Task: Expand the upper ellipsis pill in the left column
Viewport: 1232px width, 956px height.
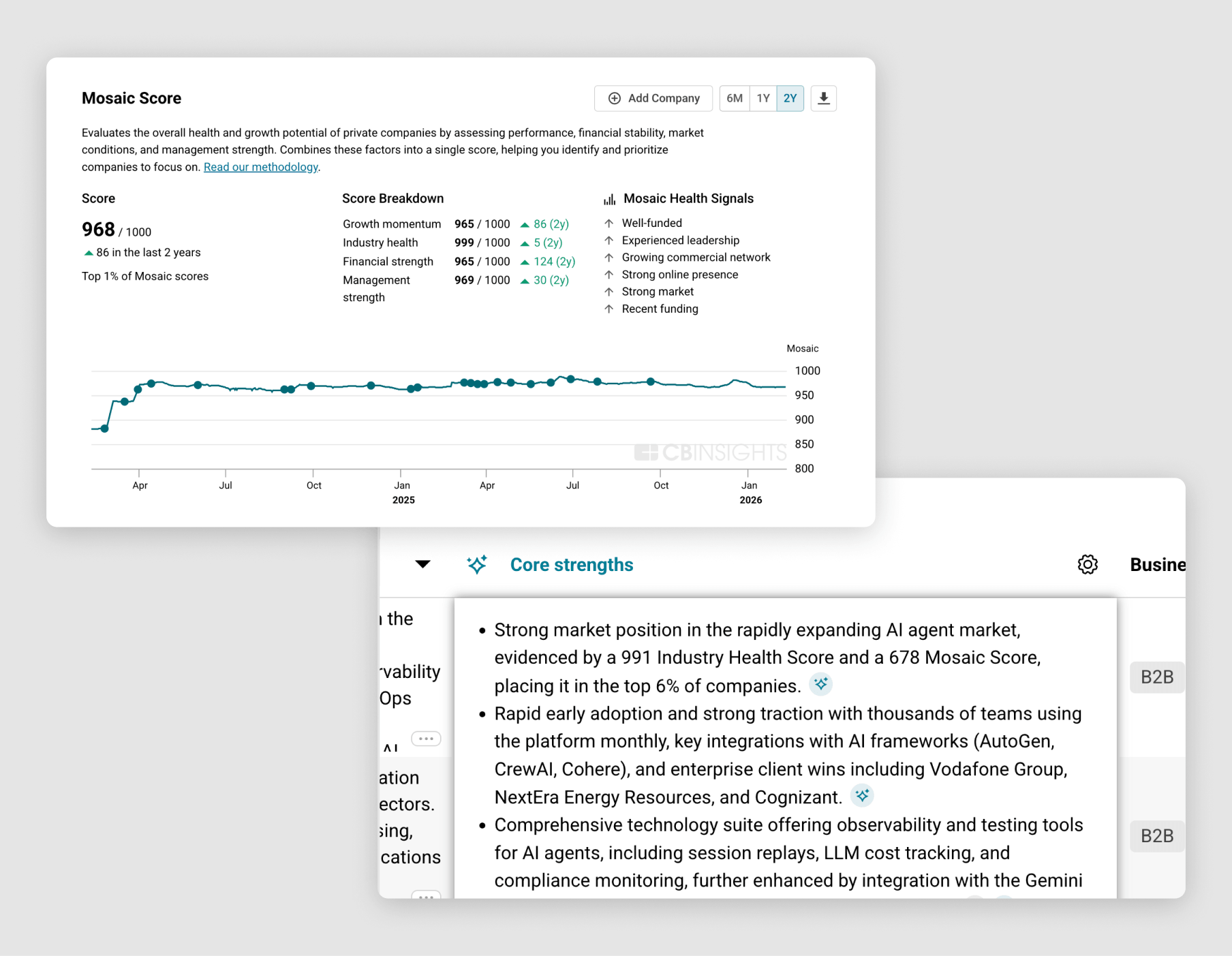Action: (x=426, y=739)
